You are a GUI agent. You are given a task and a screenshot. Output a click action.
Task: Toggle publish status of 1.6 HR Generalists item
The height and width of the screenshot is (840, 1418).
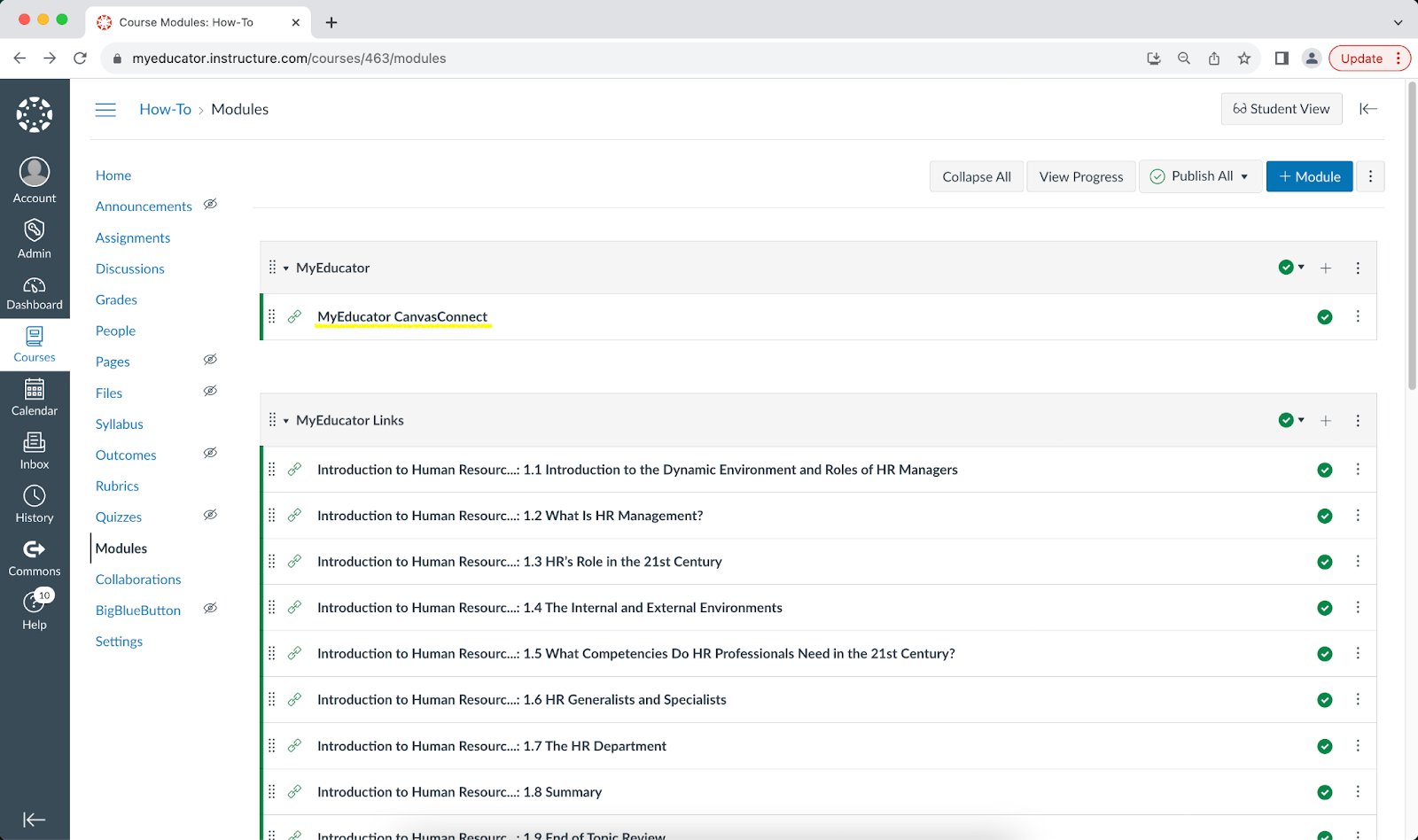coord(1325,700)
